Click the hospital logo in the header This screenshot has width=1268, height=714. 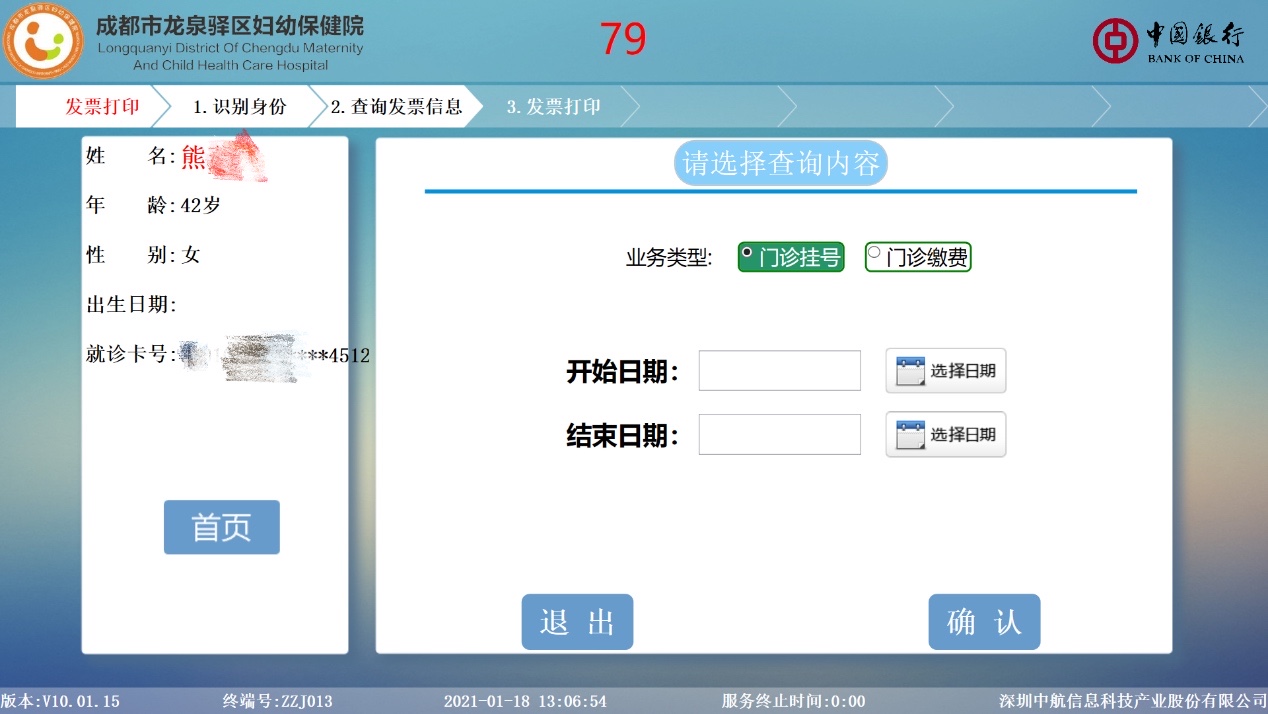tap(42, 41)
